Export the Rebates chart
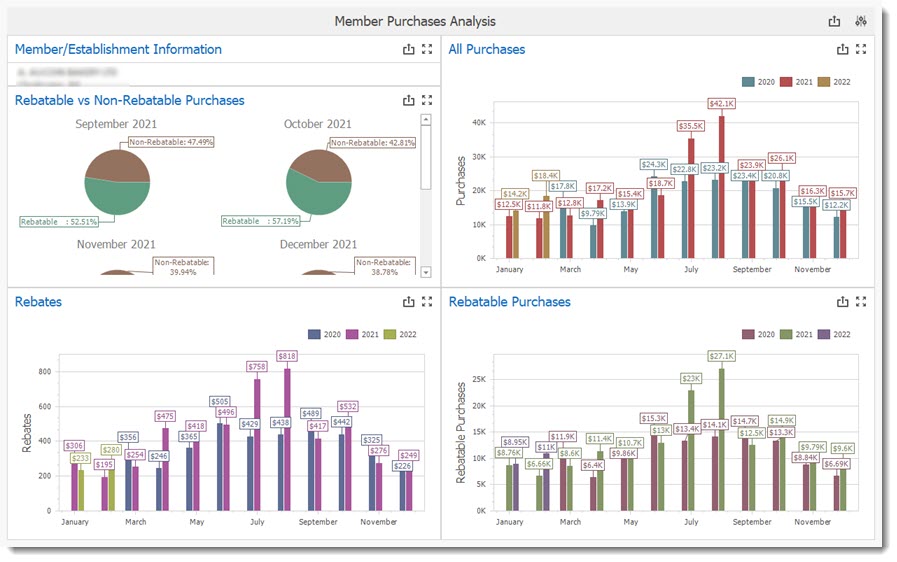 (408, 302)
